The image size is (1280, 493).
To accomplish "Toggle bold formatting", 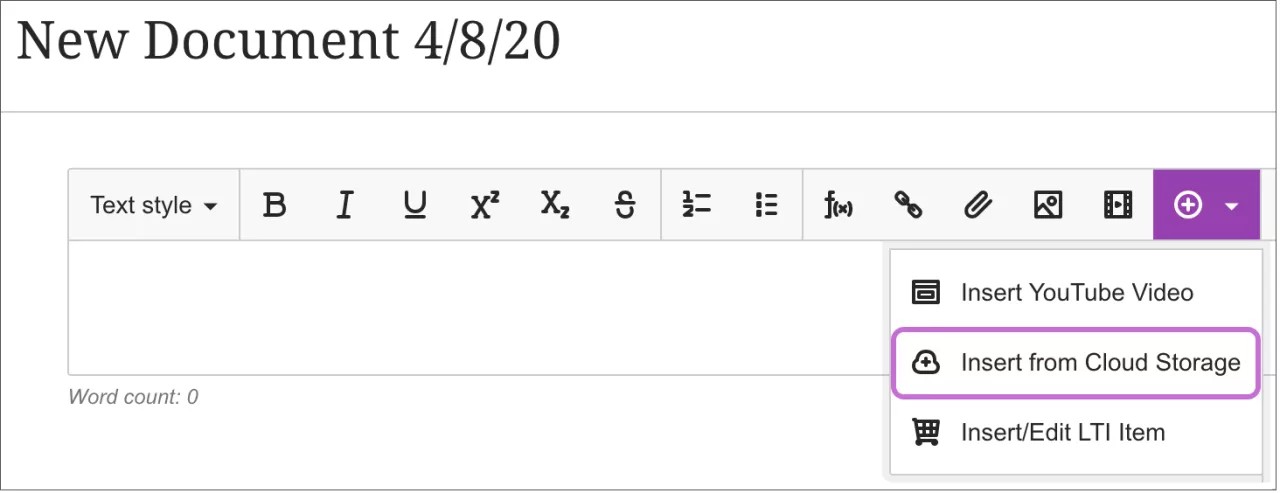I will click(274, 205).
